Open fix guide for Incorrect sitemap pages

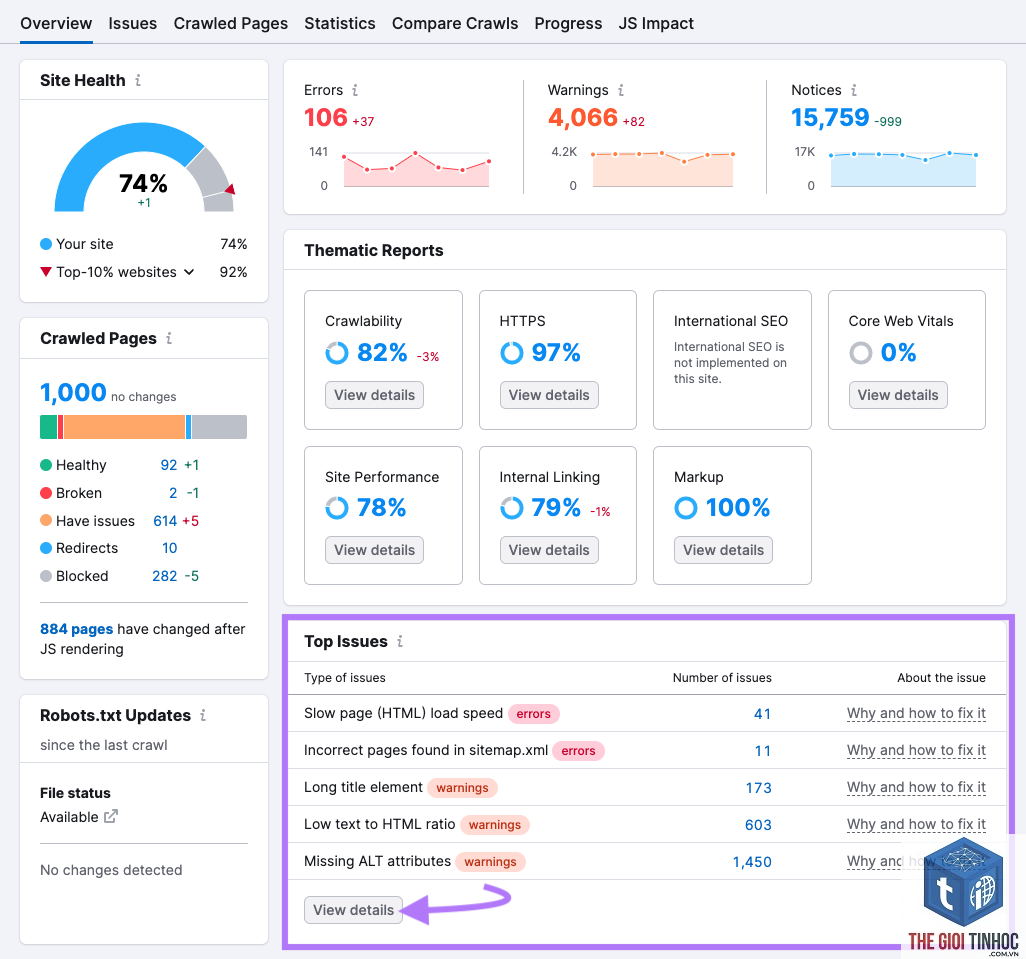click(916, 750)
